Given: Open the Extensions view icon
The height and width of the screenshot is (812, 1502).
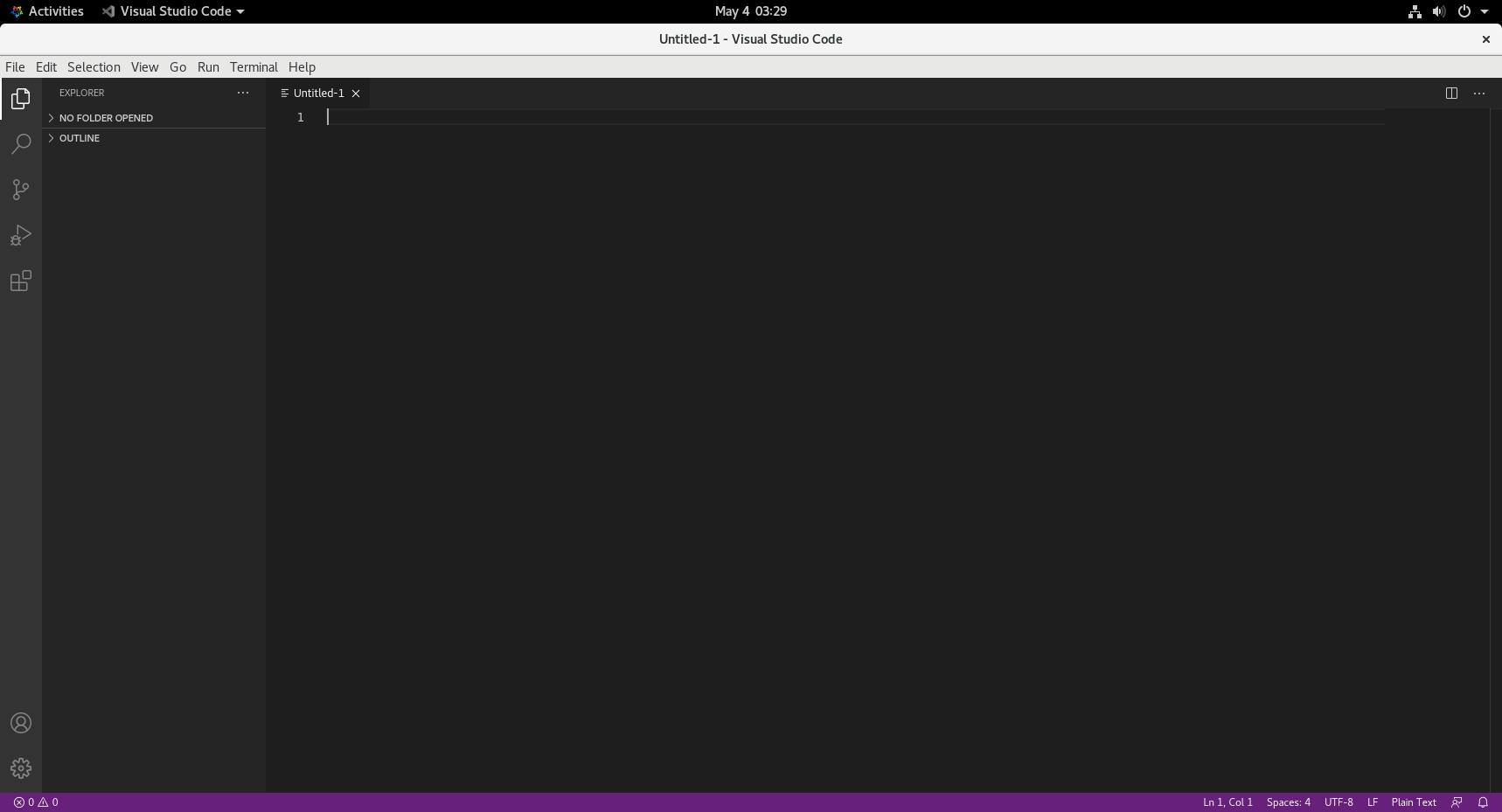Looking at the screenshot, I should point(21,281).
